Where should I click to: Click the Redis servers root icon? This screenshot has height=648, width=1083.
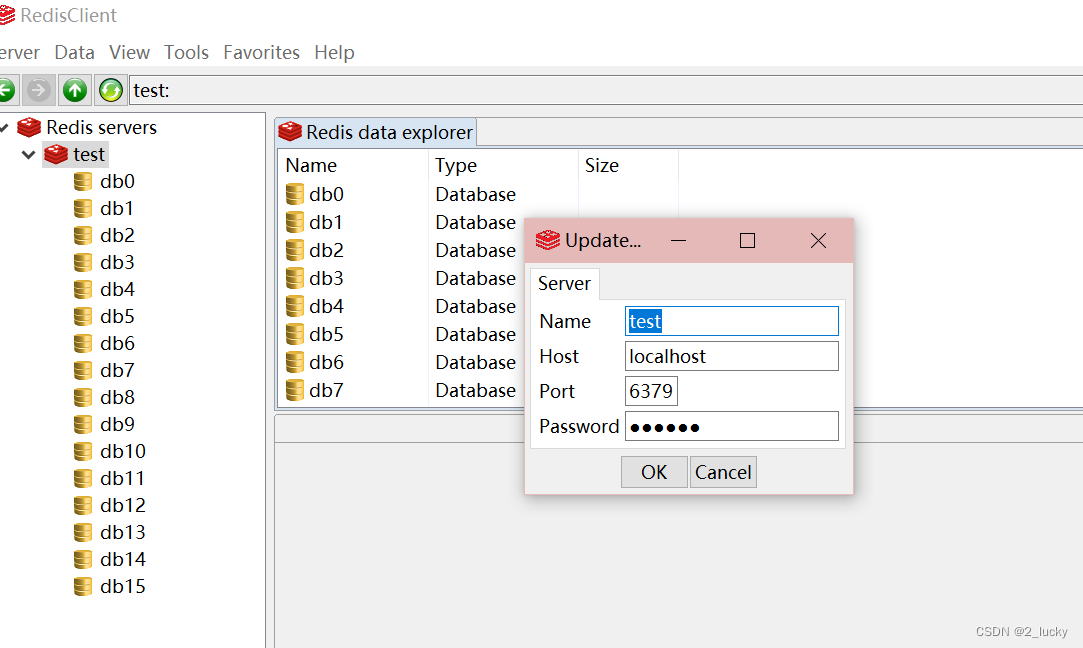(x=28, y=127)
